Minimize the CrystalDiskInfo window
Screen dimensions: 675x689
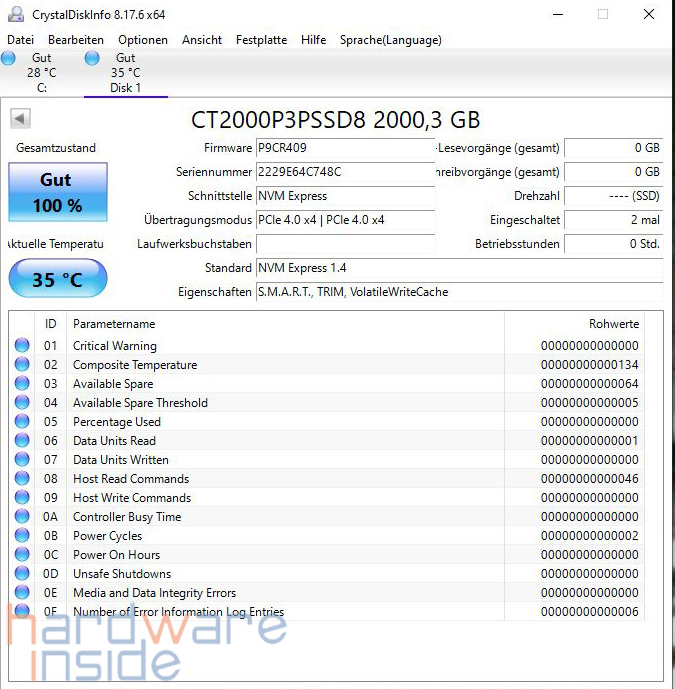558,15
